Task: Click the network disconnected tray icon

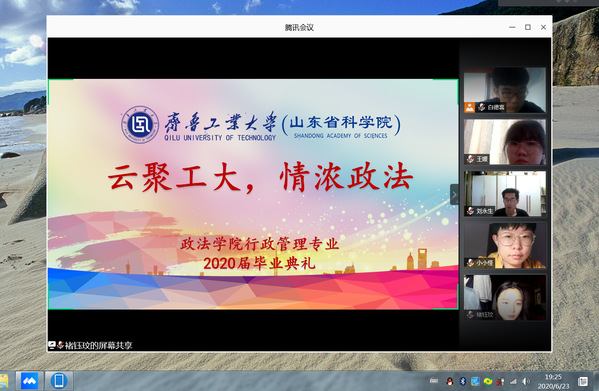Action: (x=500, y=381)
